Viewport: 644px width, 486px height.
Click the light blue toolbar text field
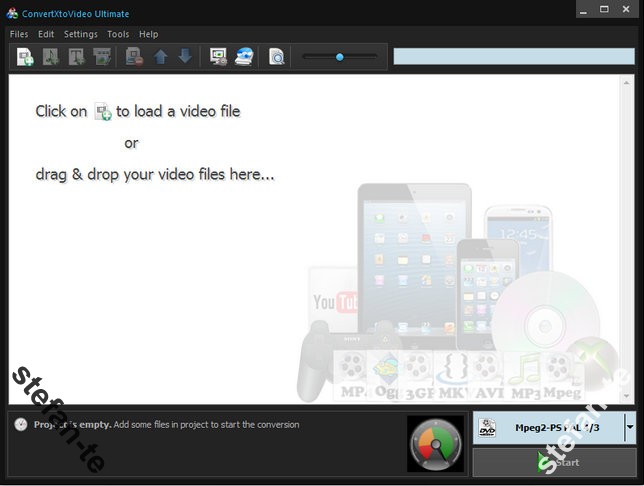(x=513, y=57)
